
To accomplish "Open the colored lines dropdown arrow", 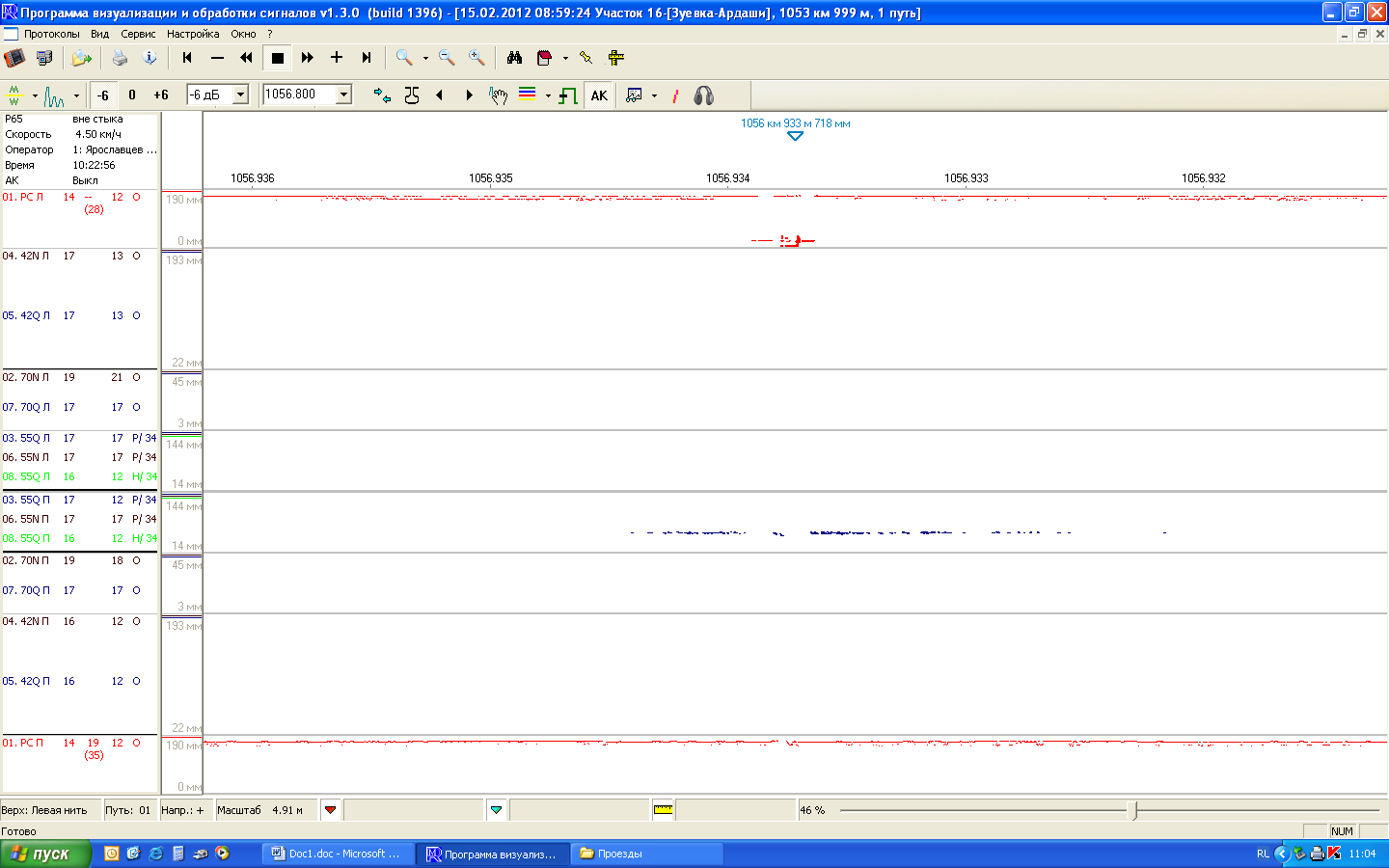I will pos(548,96).
